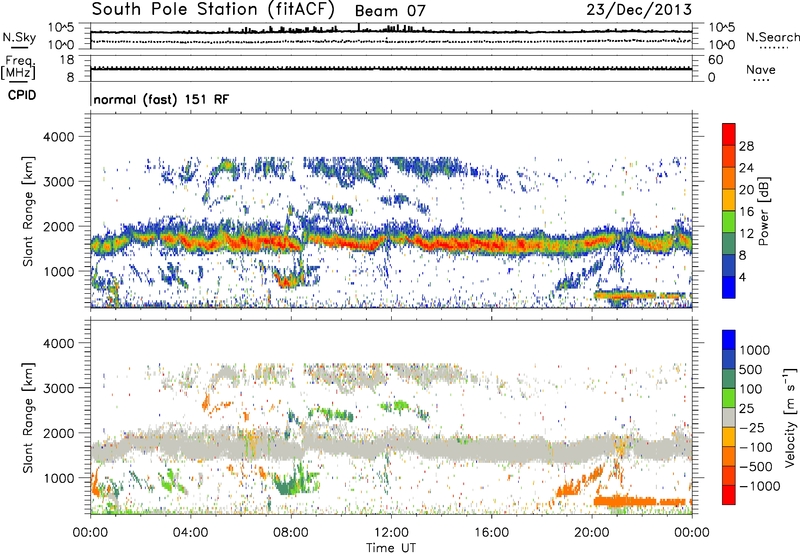Image resolution: width=800 pixels, height=554 pixels.
Task: Click the '18' left tick of frequency panel
Action: pos(67,60)
